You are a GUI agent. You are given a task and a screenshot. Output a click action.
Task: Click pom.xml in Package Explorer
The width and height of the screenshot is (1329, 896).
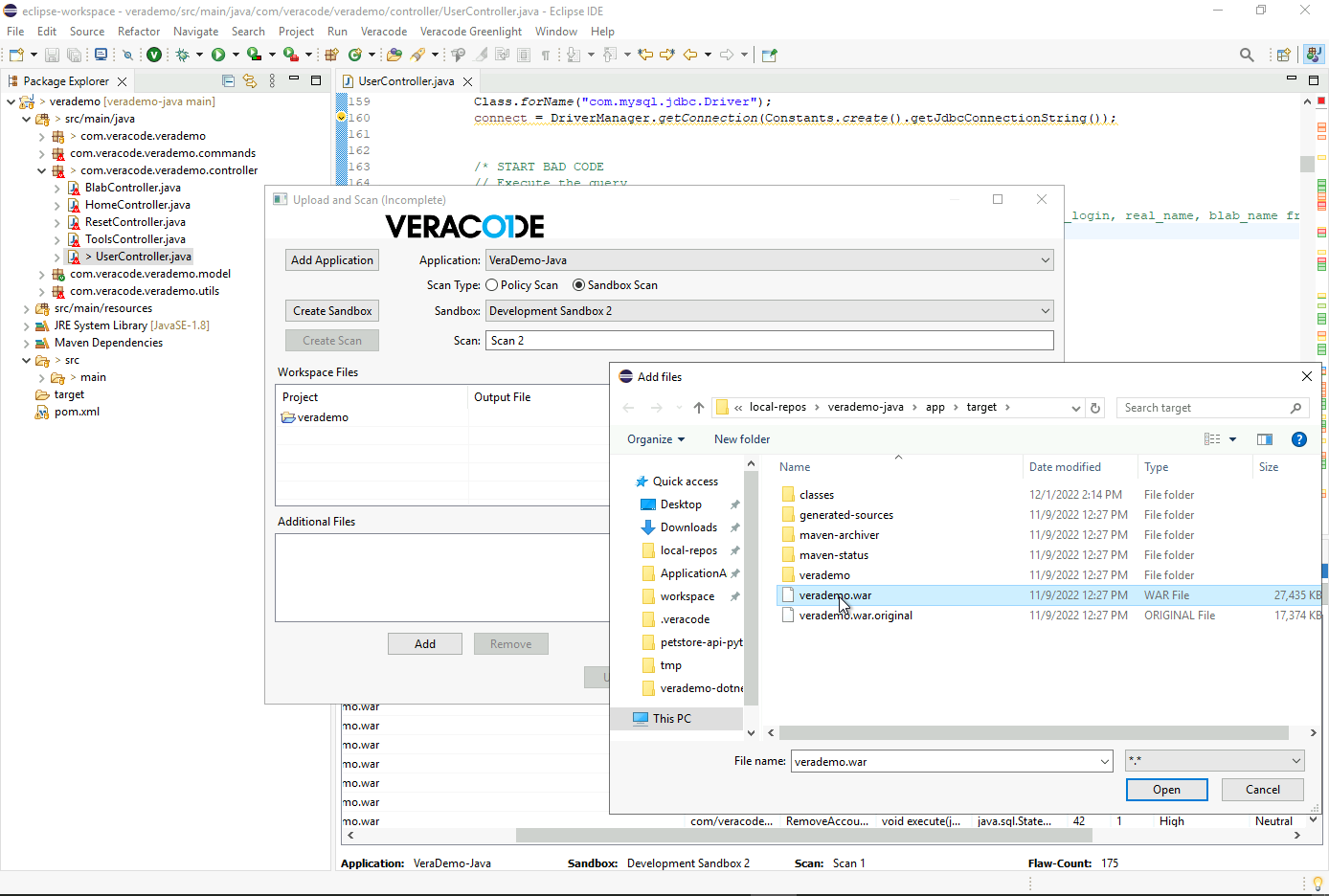pyautogui.click(x=77, y=412)
